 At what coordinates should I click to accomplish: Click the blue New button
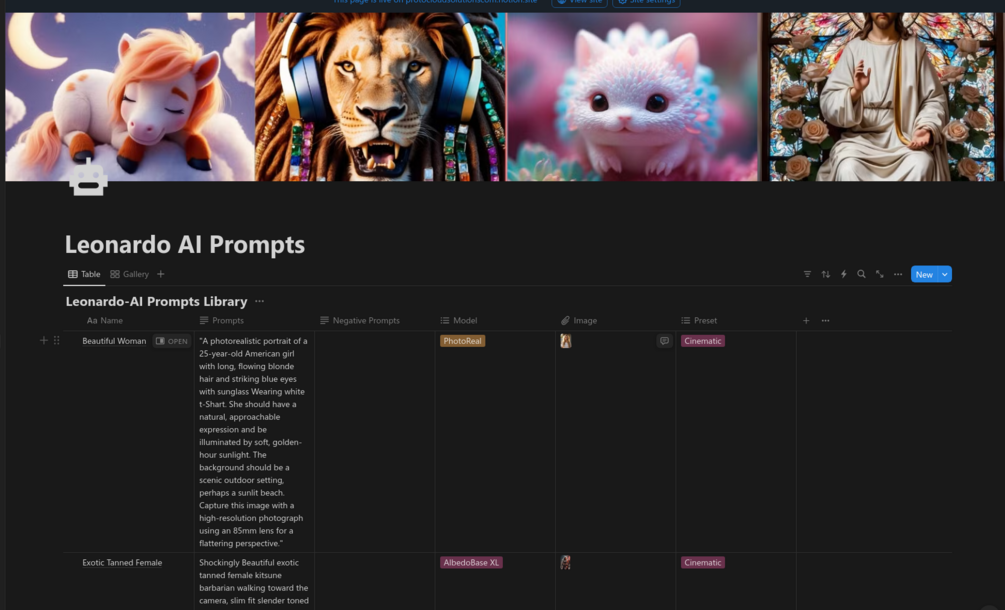pyautogui.click(x=924, y=274)
